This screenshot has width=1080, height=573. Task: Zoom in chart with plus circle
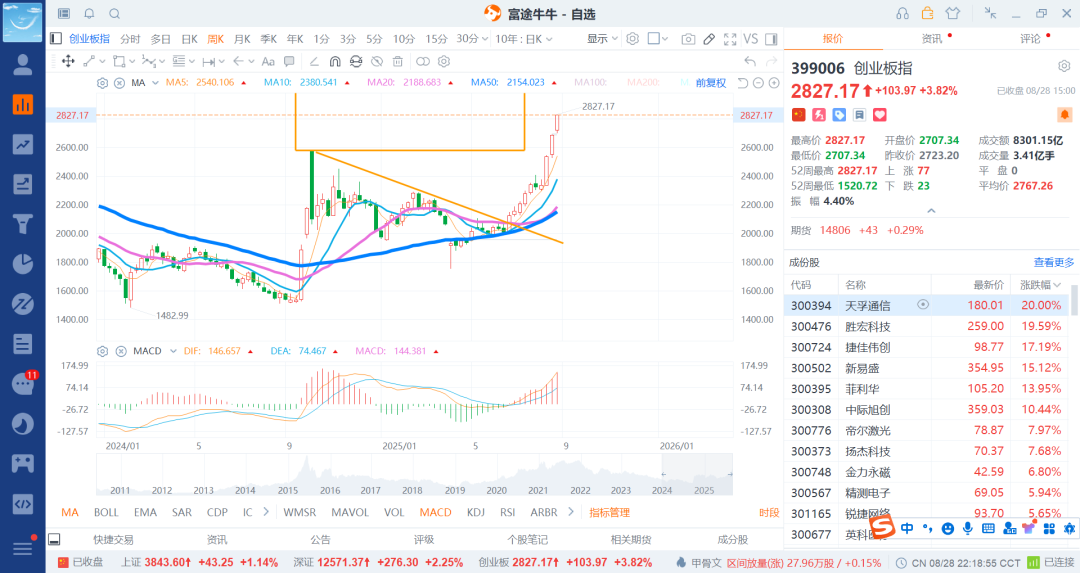(774, 83)
